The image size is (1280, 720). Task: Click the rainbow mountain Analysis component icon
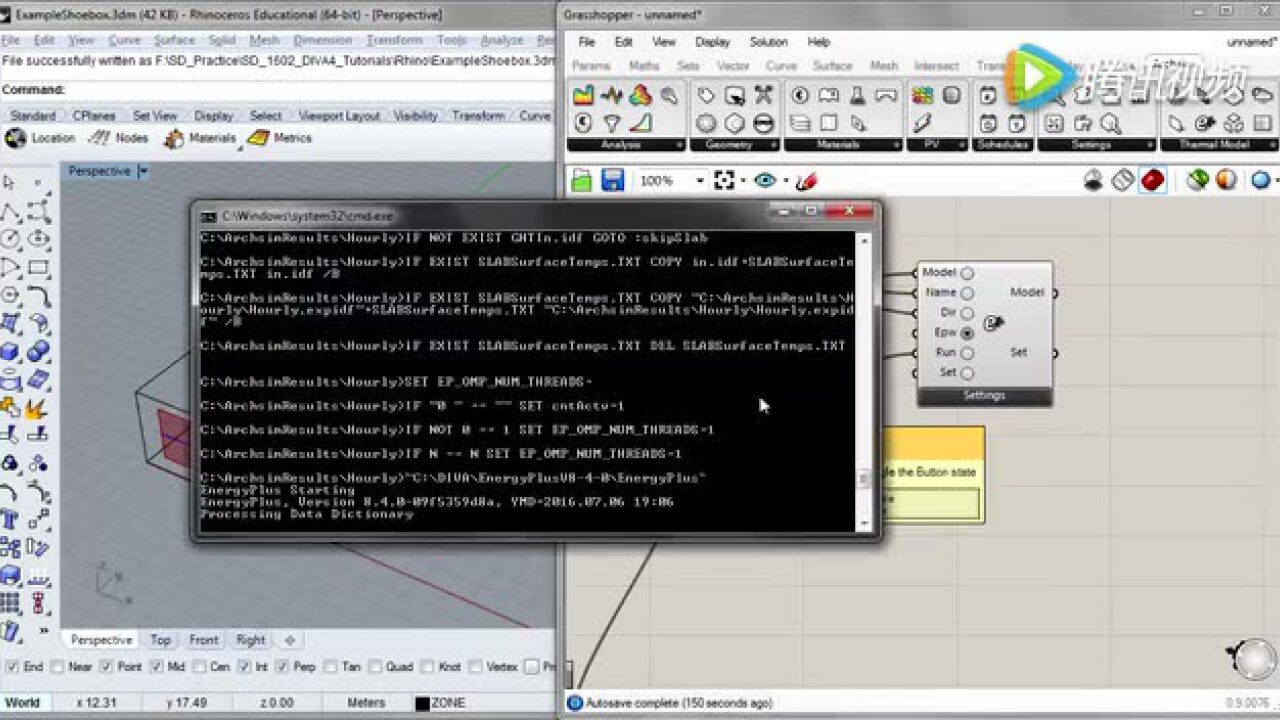(x=641, y=96)
